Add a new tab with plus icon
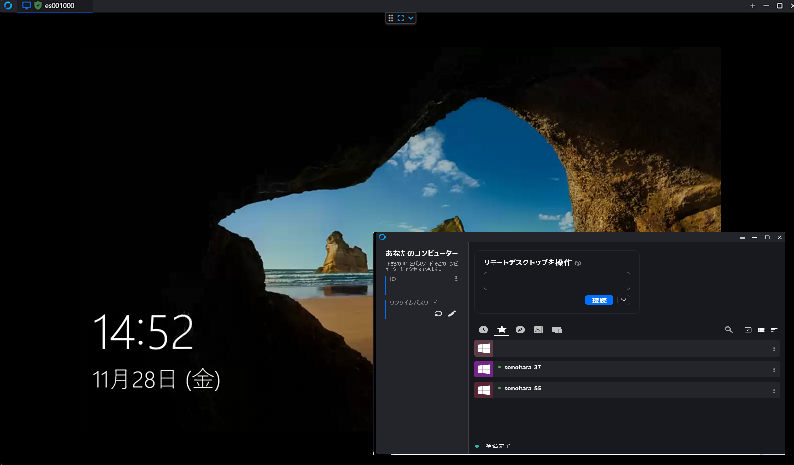Screen dimensions: 794x465 tap(752, 6)
